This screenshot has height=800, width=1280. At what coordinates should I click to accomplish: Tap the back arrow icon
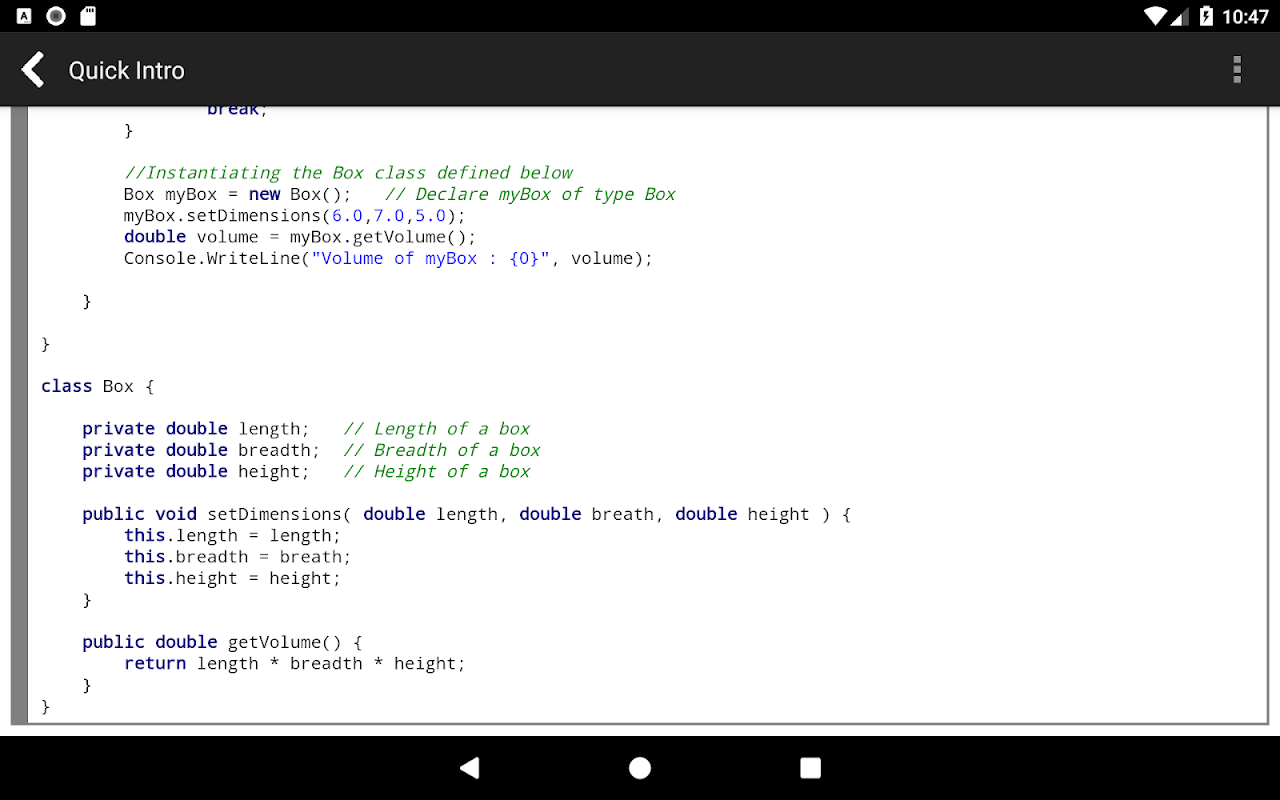33,70
